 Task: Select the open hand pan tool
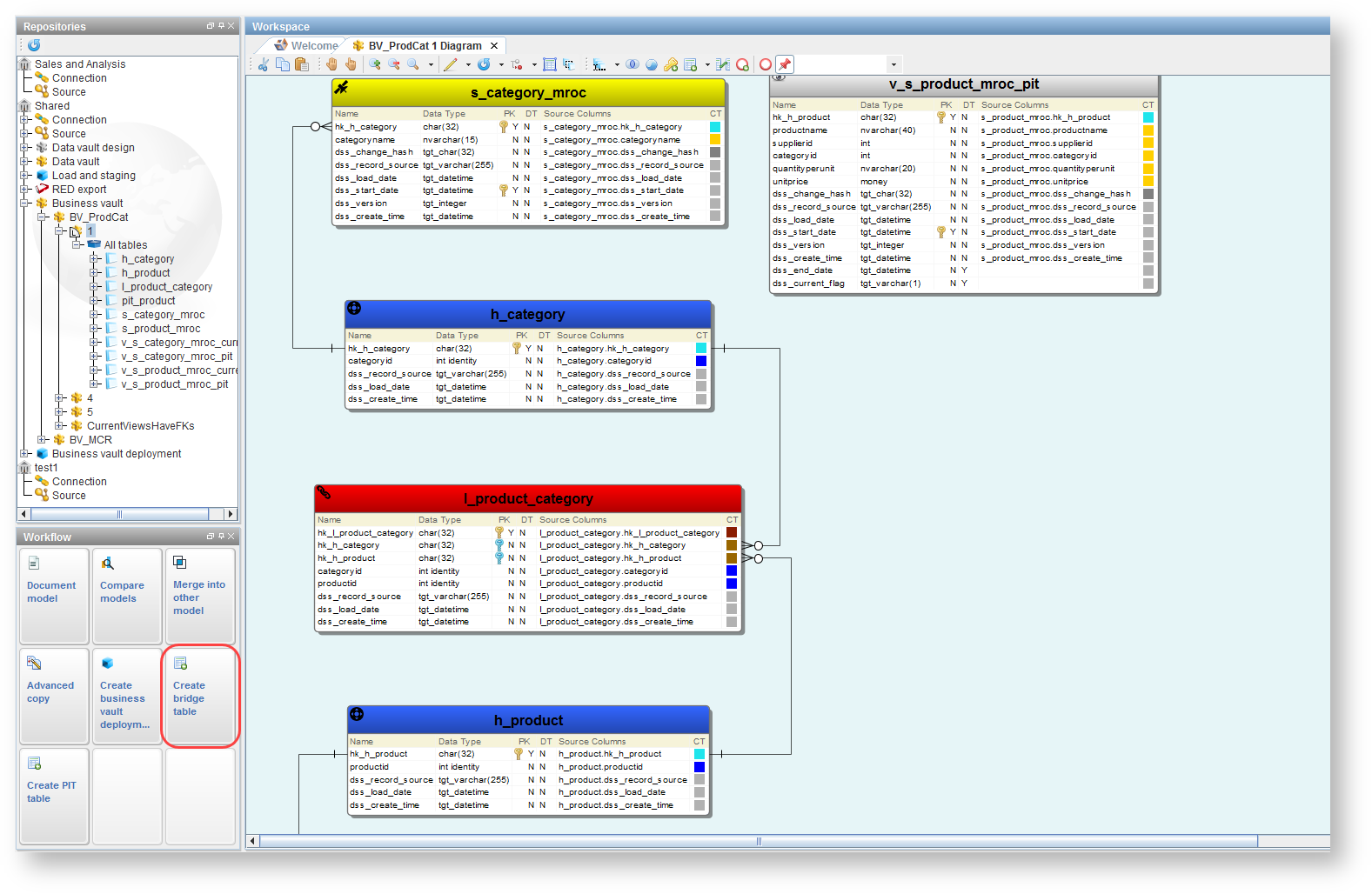(331, 64)
